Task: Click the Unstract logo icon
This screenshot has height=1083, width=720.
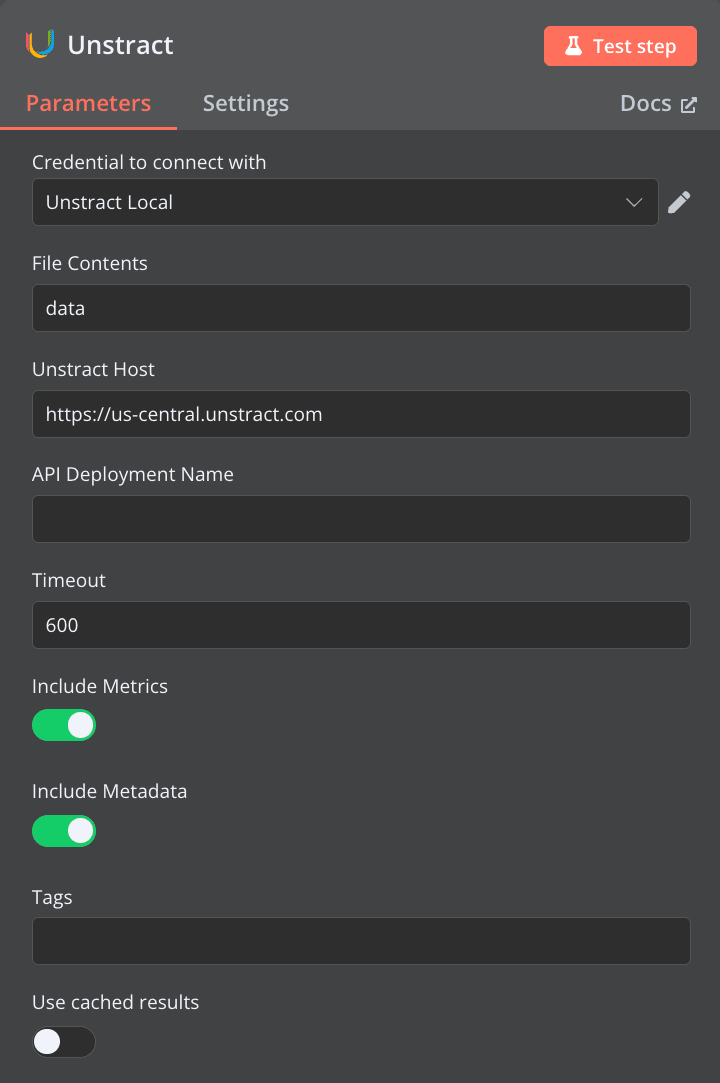Action: point(38,44)
